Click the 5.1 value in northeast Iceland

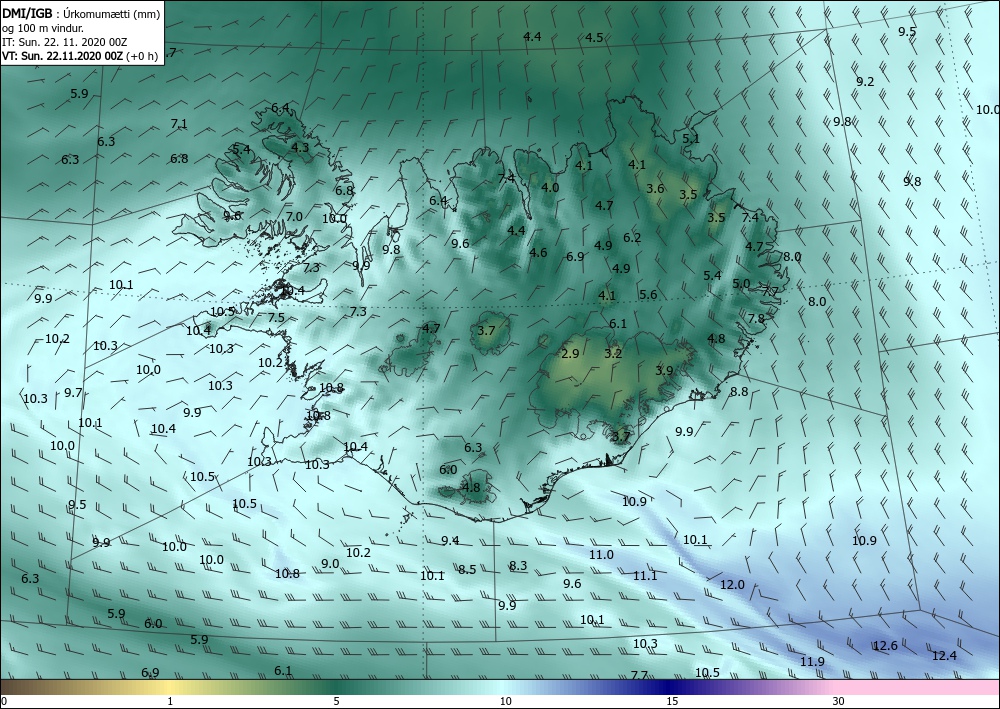pos(691,138)
